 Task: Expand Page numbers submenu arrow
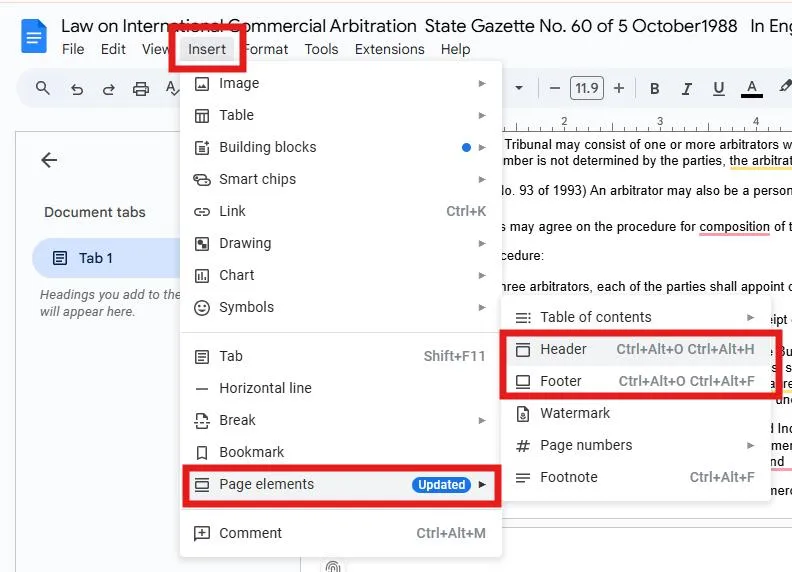point(751,445)
